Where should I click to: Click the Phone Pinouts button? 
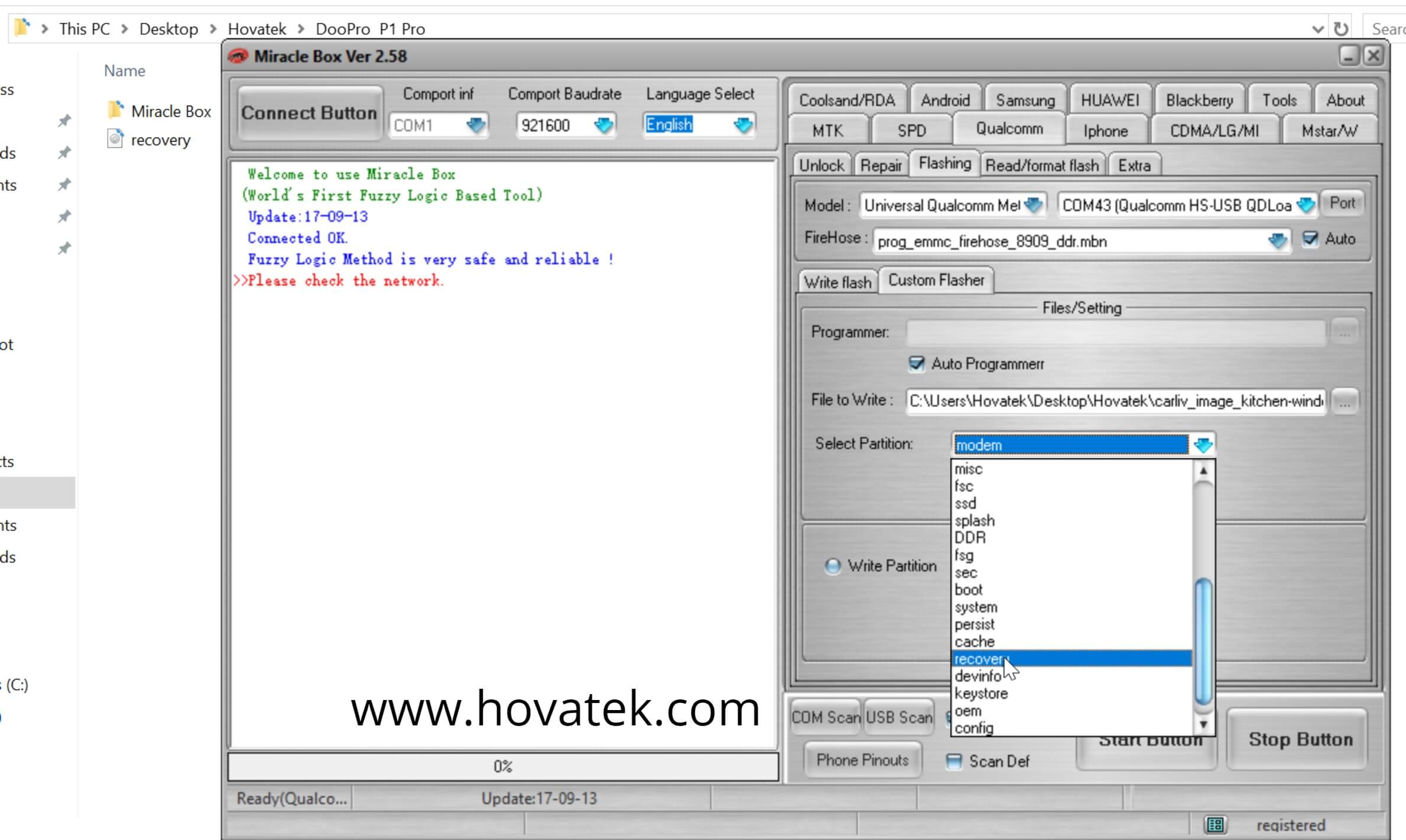pos(862,760)
